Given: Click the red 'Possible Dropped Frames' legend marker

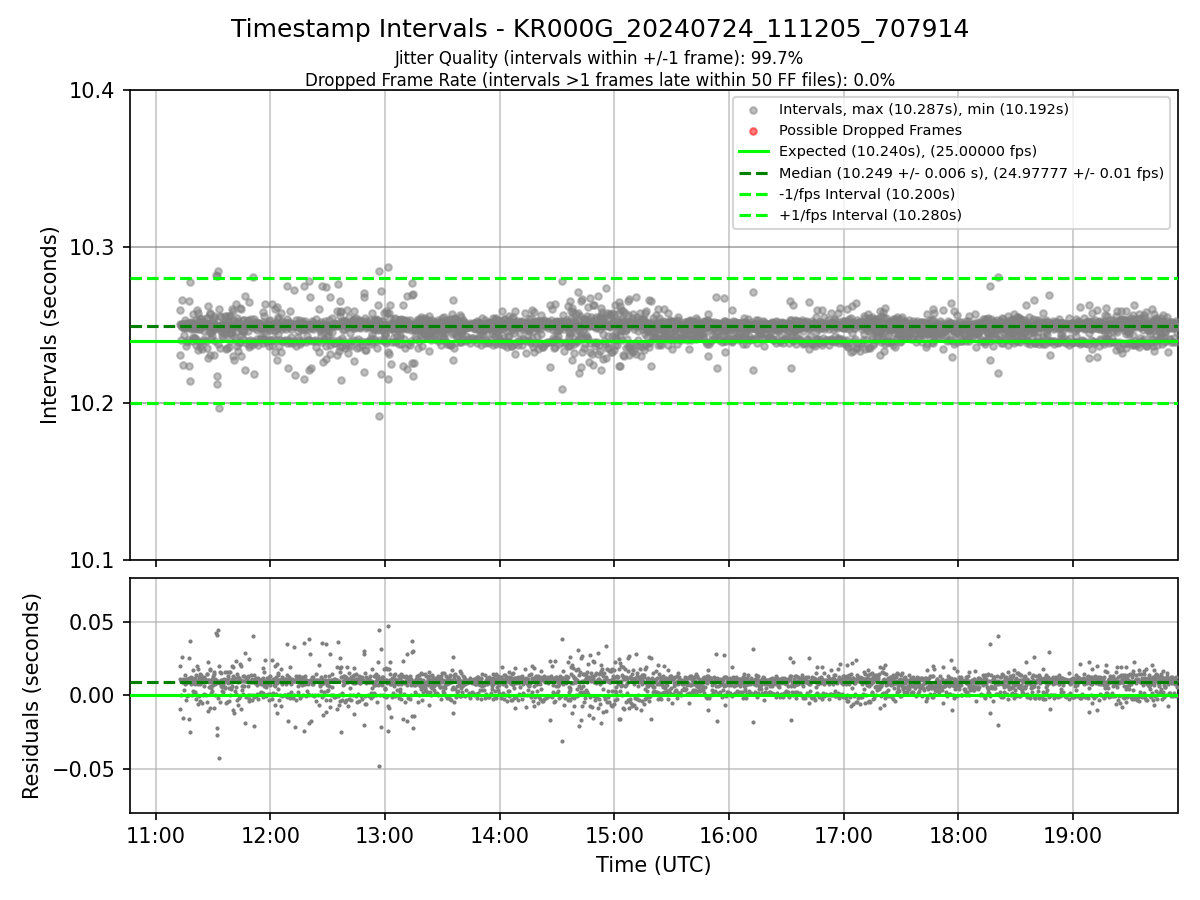Looking at the screenshot, I should pyautogui.click(x=754, y=131).
